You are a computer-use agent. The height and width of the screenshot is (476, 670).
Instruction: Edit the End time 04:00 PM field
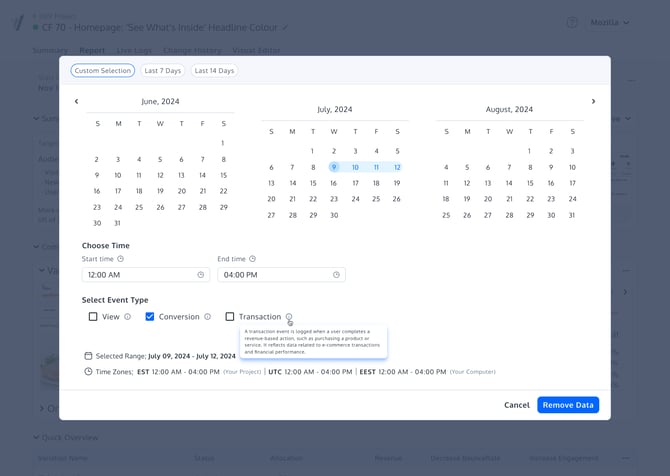[x=281, y=275]
